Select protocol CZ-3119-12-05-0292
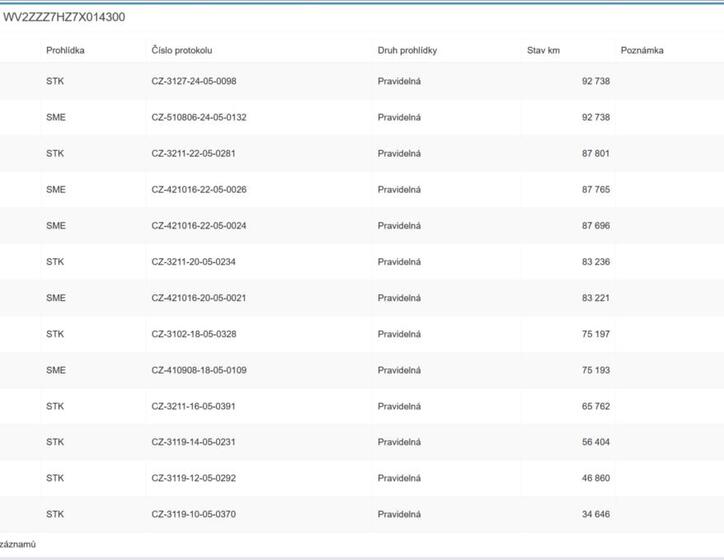This screenshot has width=724, height=560. click(194, 478)
